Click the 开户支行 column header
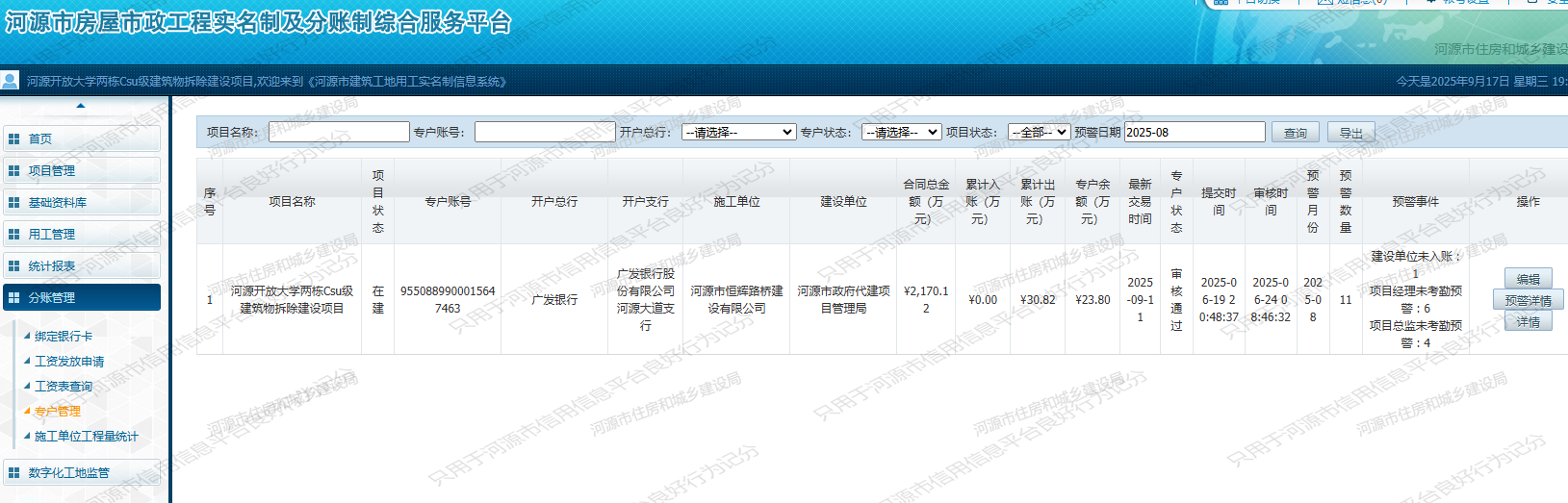1568x503 pixels. coord(645,202)
